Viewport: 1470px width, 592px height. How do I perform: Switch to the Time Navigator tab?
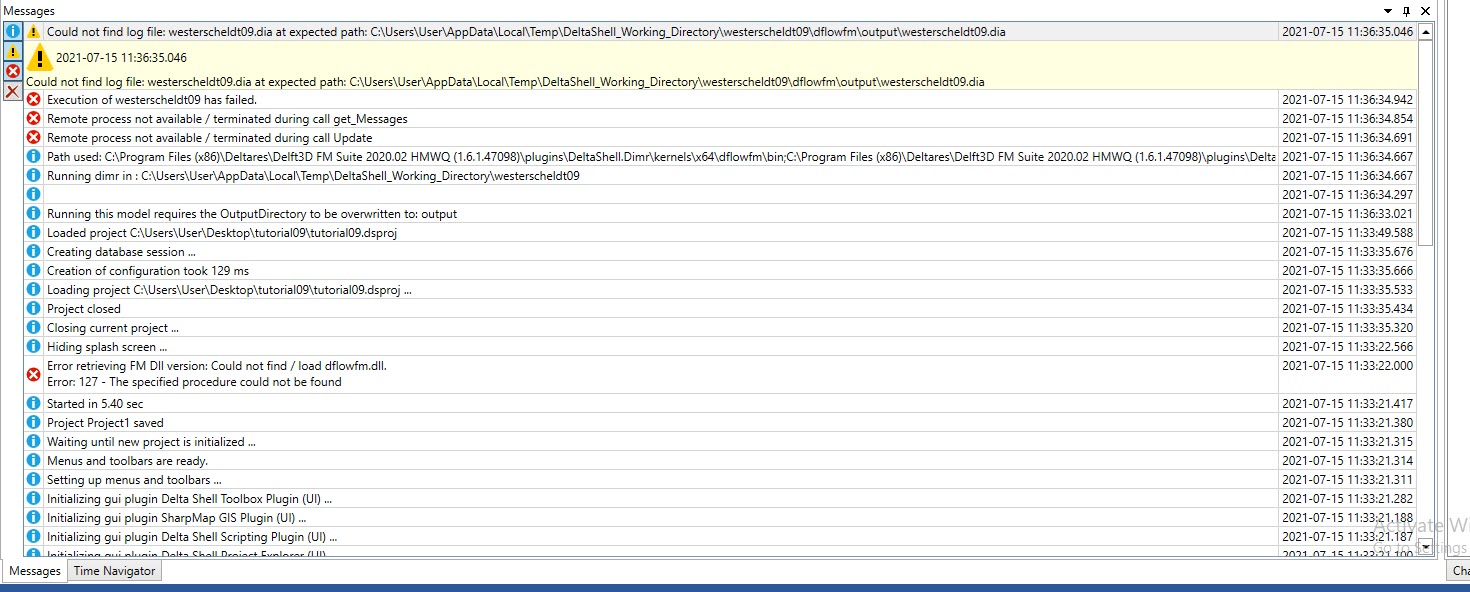115,571
